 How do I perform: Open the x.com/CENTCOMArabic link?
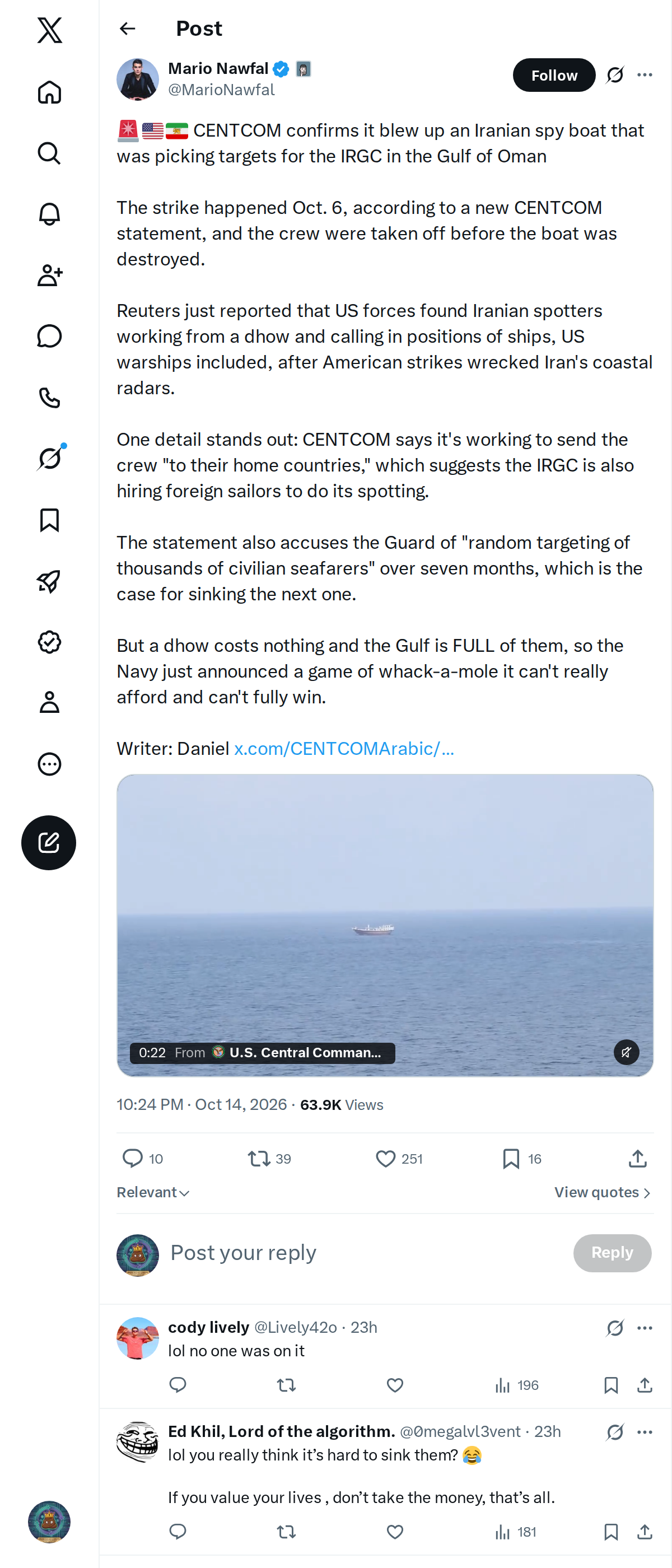pyautogui.click(x=344, y=748)
